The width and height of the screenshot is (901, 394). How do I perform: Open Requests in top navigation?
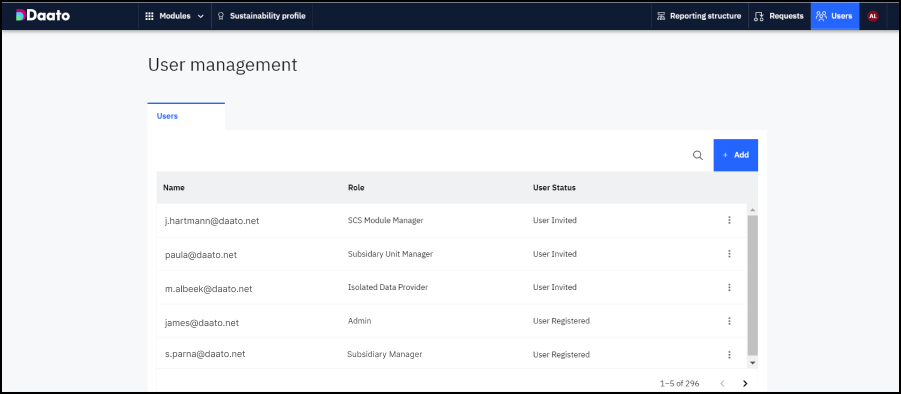779,16
